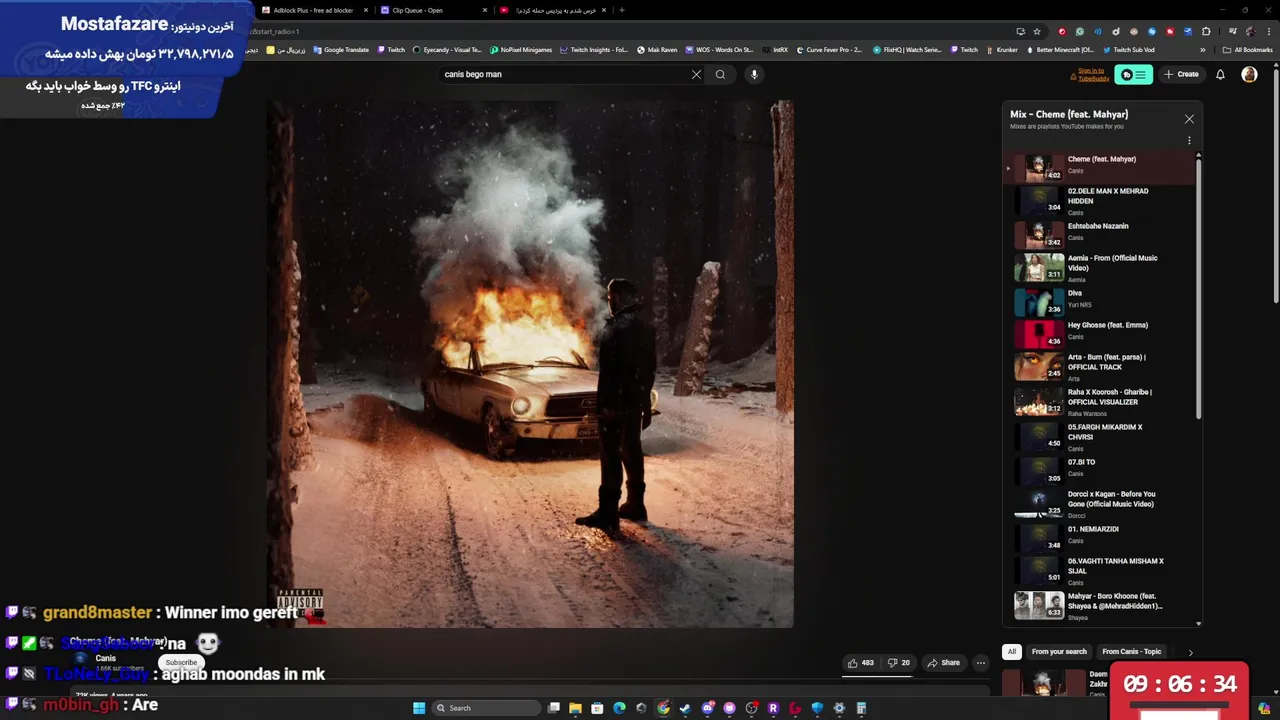Close the Clip Queue tab

(485, 10)
